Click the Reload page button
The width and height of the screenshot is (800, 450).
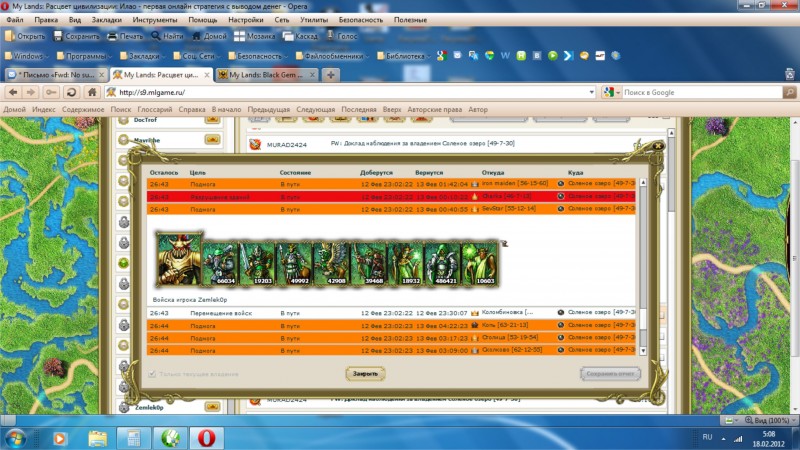pyautogui.click(x=71, y=92)
